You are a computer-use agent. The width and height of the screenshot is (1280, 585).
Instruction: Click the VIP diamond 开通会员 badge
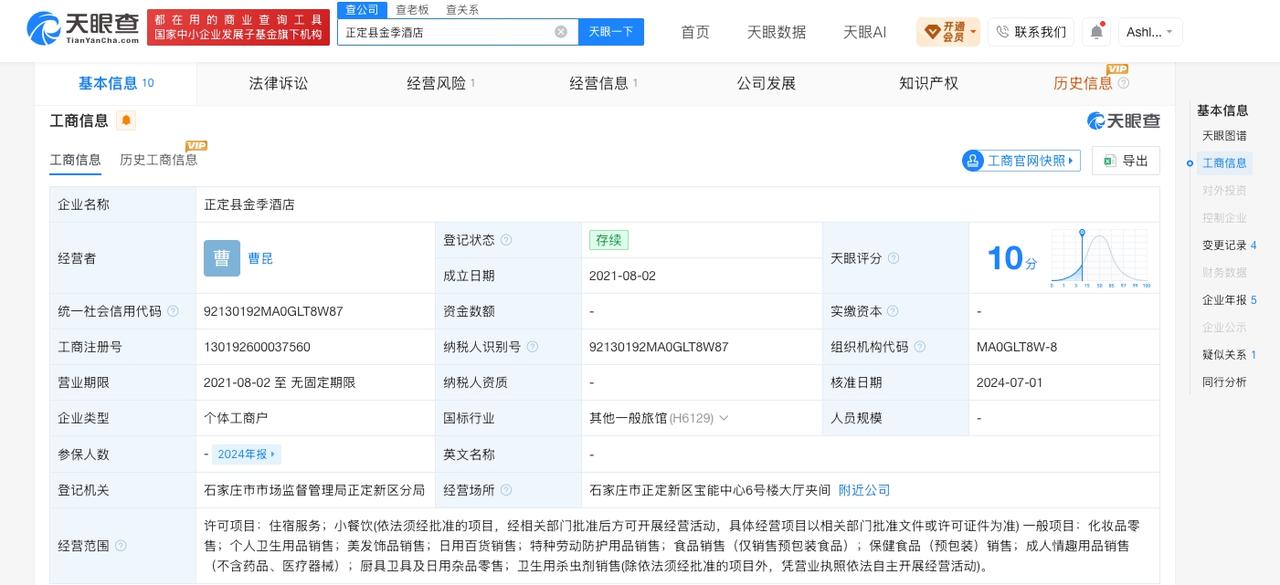[x=948, y=32]
